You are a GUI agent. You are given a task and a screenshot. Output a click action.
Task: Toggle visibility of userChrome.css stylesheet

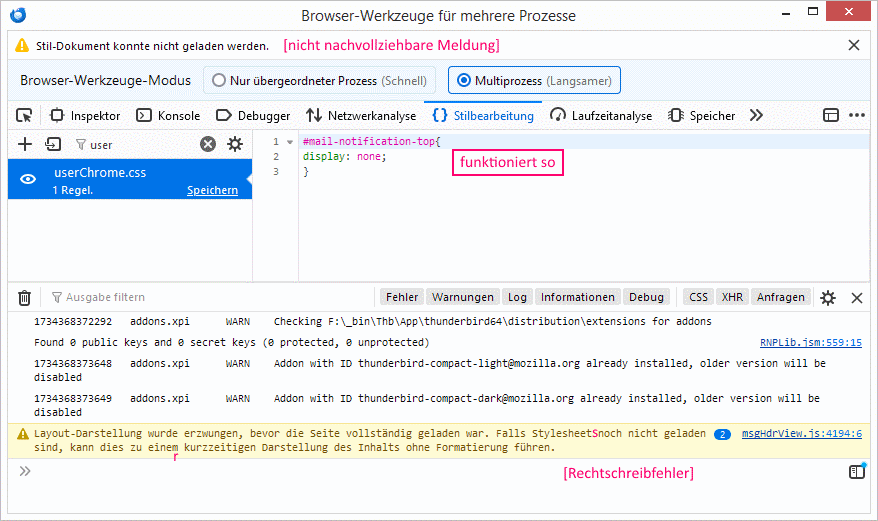pos(28,179)
